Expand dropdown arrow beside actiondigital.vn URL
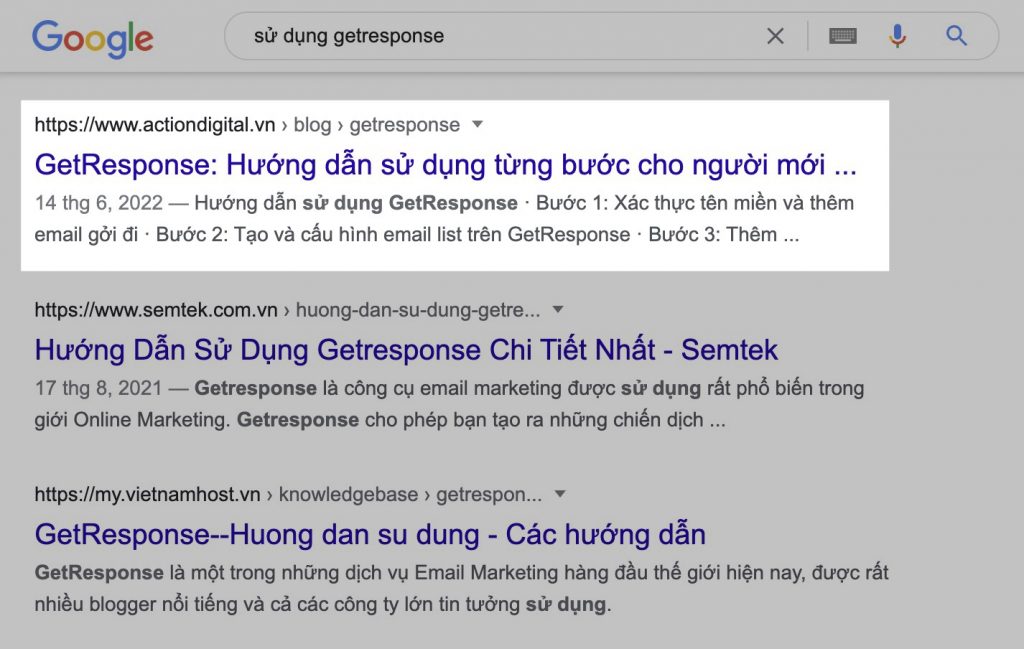1024x649 pixels. [x=477, y=124]
